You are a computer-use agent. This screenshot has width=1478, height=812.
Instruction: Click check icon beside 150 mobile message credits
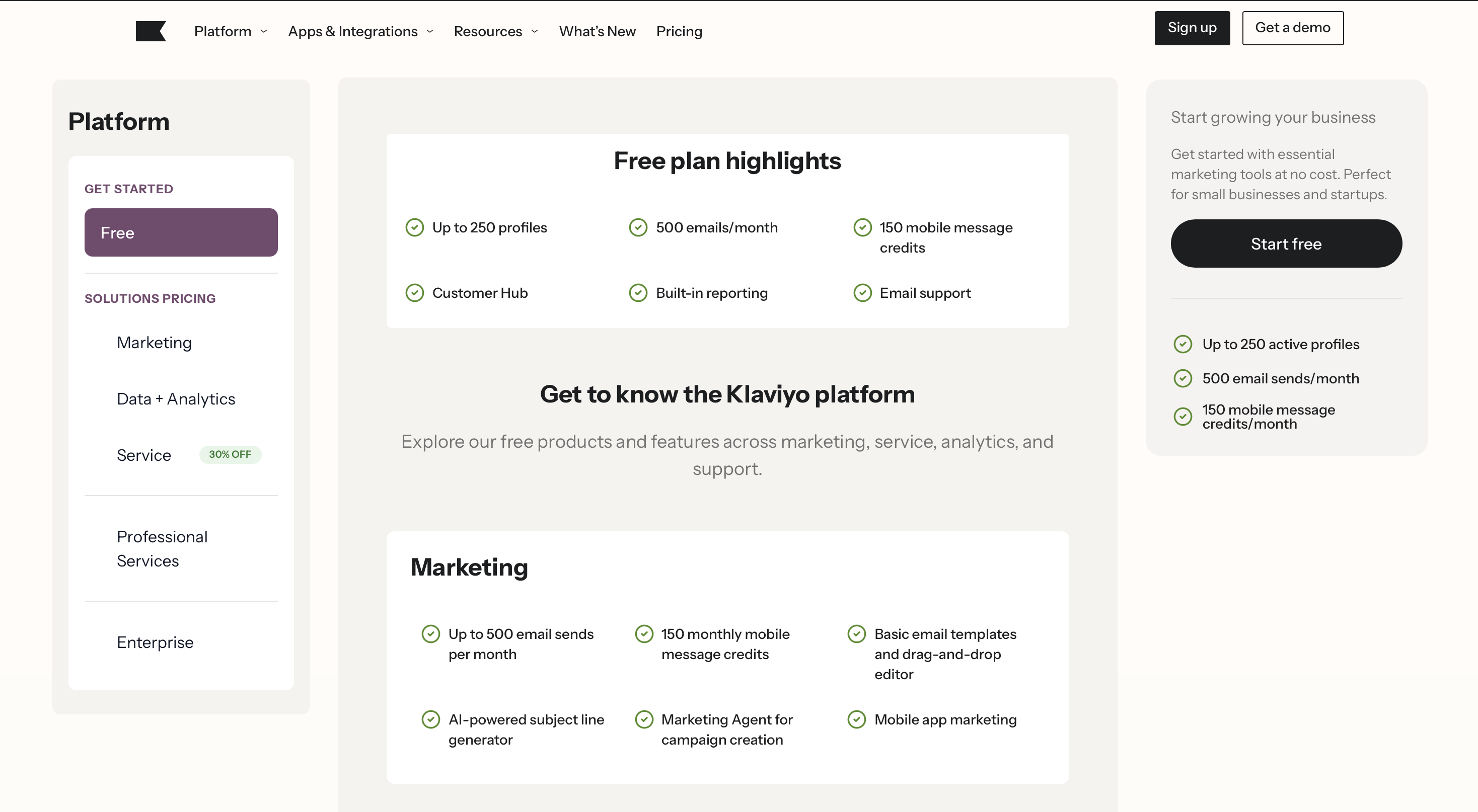862,228
